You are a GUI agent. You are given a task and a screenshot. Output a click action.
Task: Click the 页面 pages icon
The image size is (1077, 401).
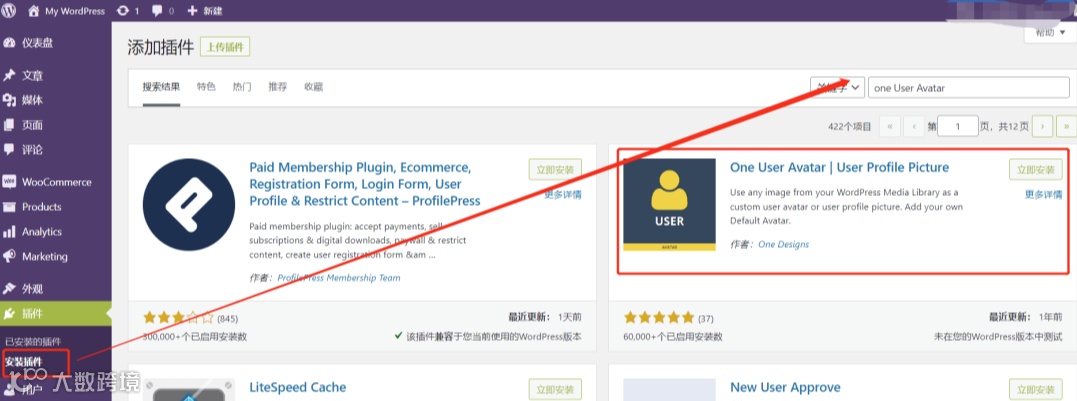tap(9, 125)
